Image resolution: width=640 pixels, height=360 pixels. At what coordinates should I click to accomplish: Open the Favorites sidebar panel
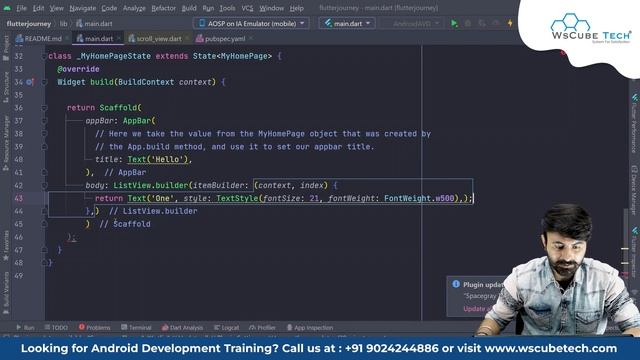pos(6,246)
